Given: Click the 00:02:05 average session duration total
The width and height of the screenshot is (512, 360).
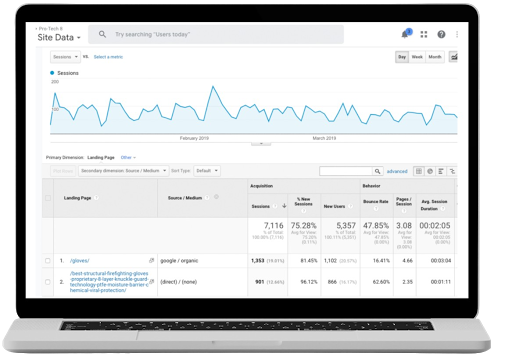Looking at the screenshot, I should (435, 226).
